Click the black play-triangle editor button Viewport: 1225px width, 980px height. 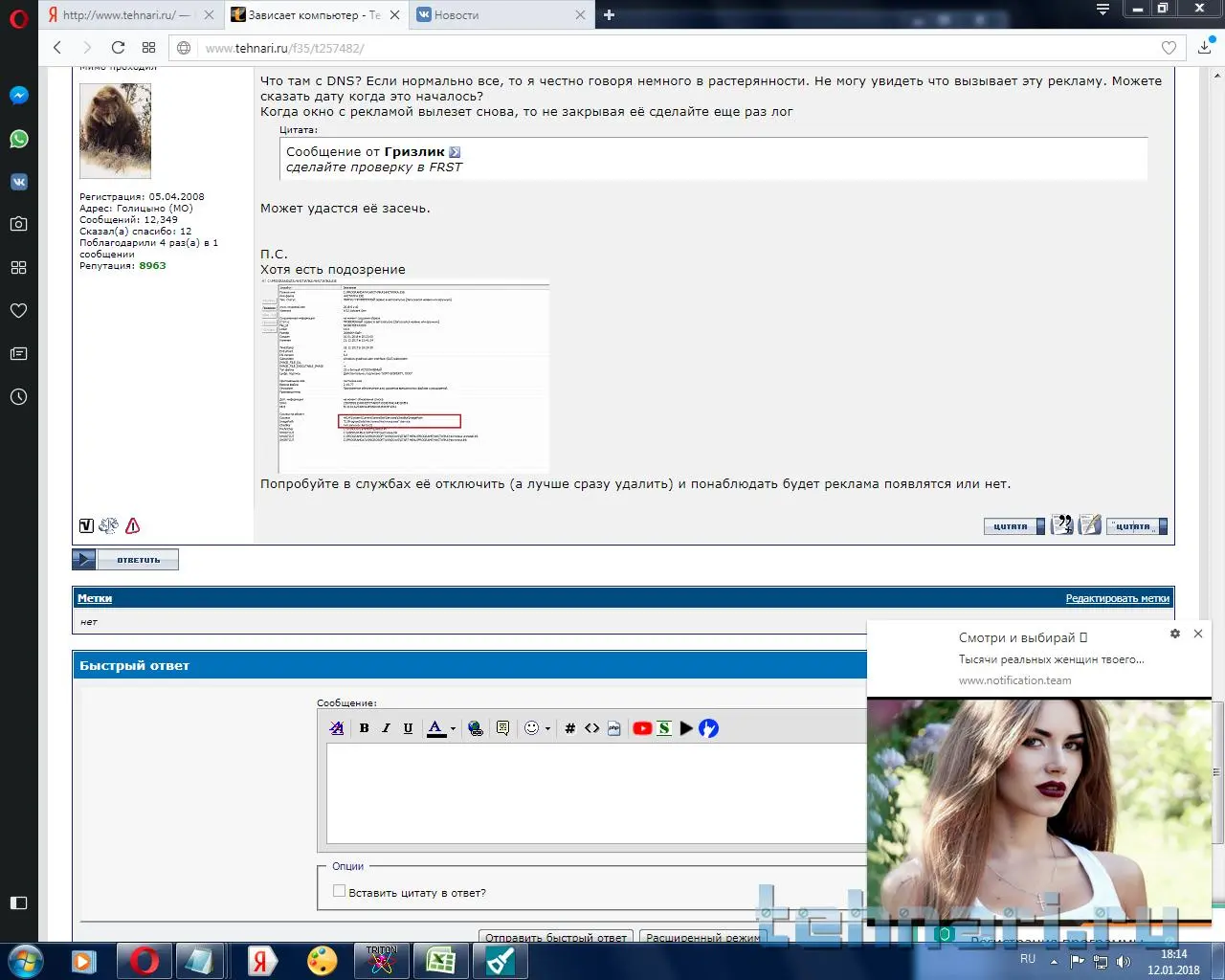point(686,728)
